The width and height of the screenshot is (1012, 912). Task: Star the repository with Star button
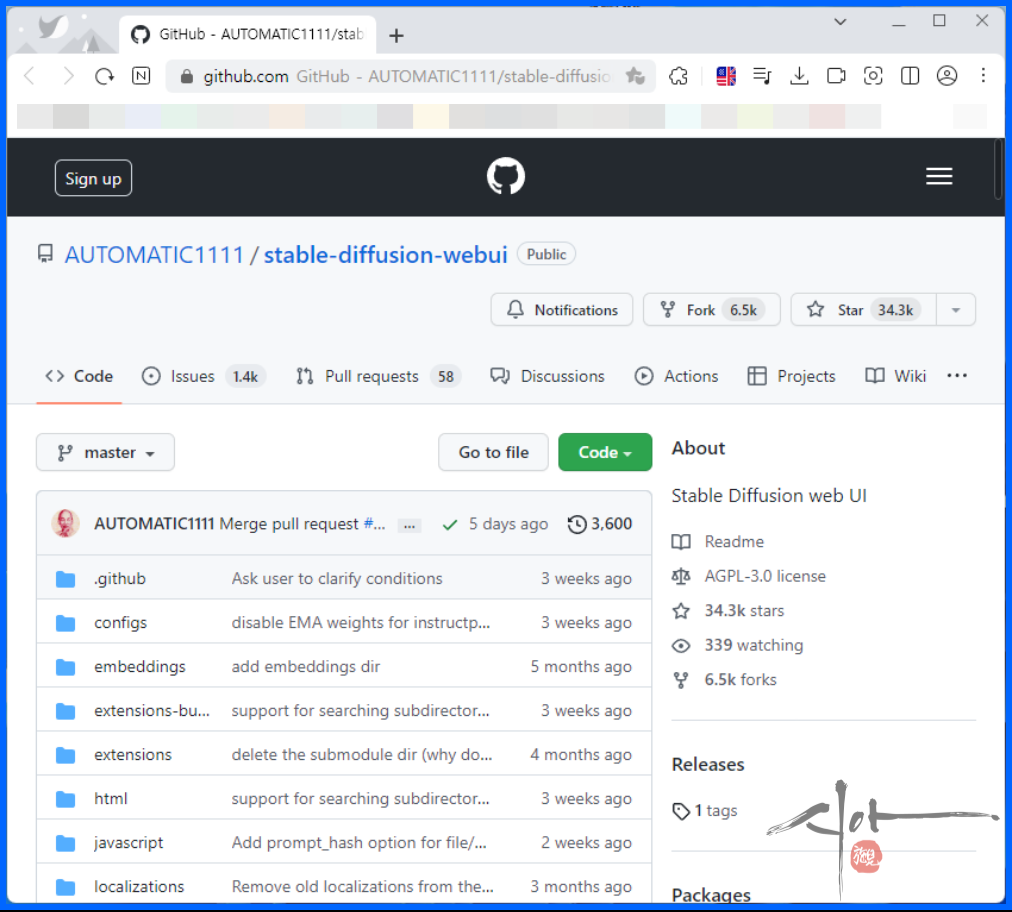pyautogui.click(x=864, y=310)
